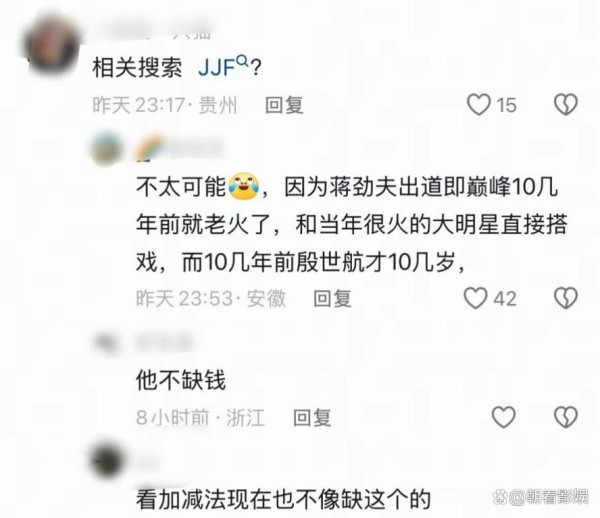This screenshot has width=600, height=518.
Task: Like the 蒋劲夫 reply with 42 likes
Action: (476, 298)
